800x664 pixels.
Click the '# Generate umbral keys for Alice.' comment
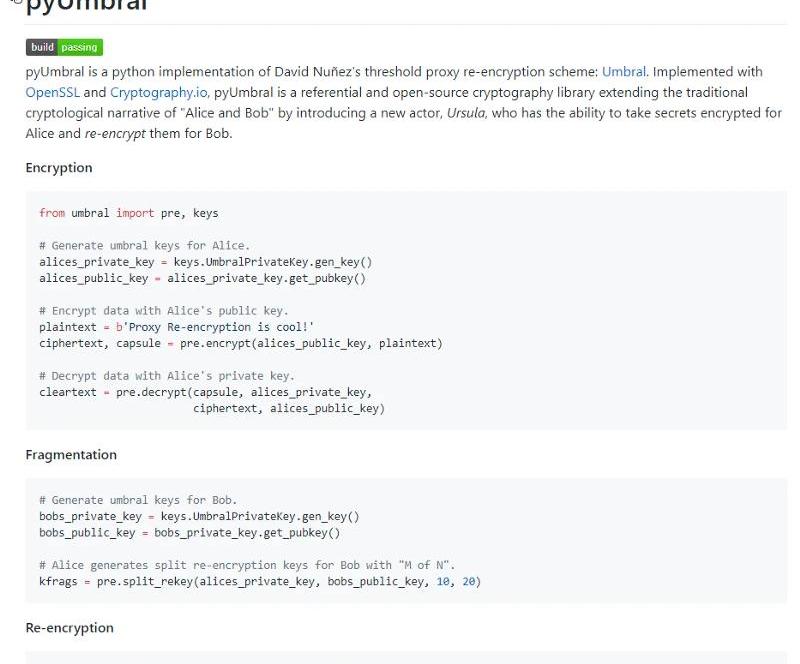pos(145,246)
